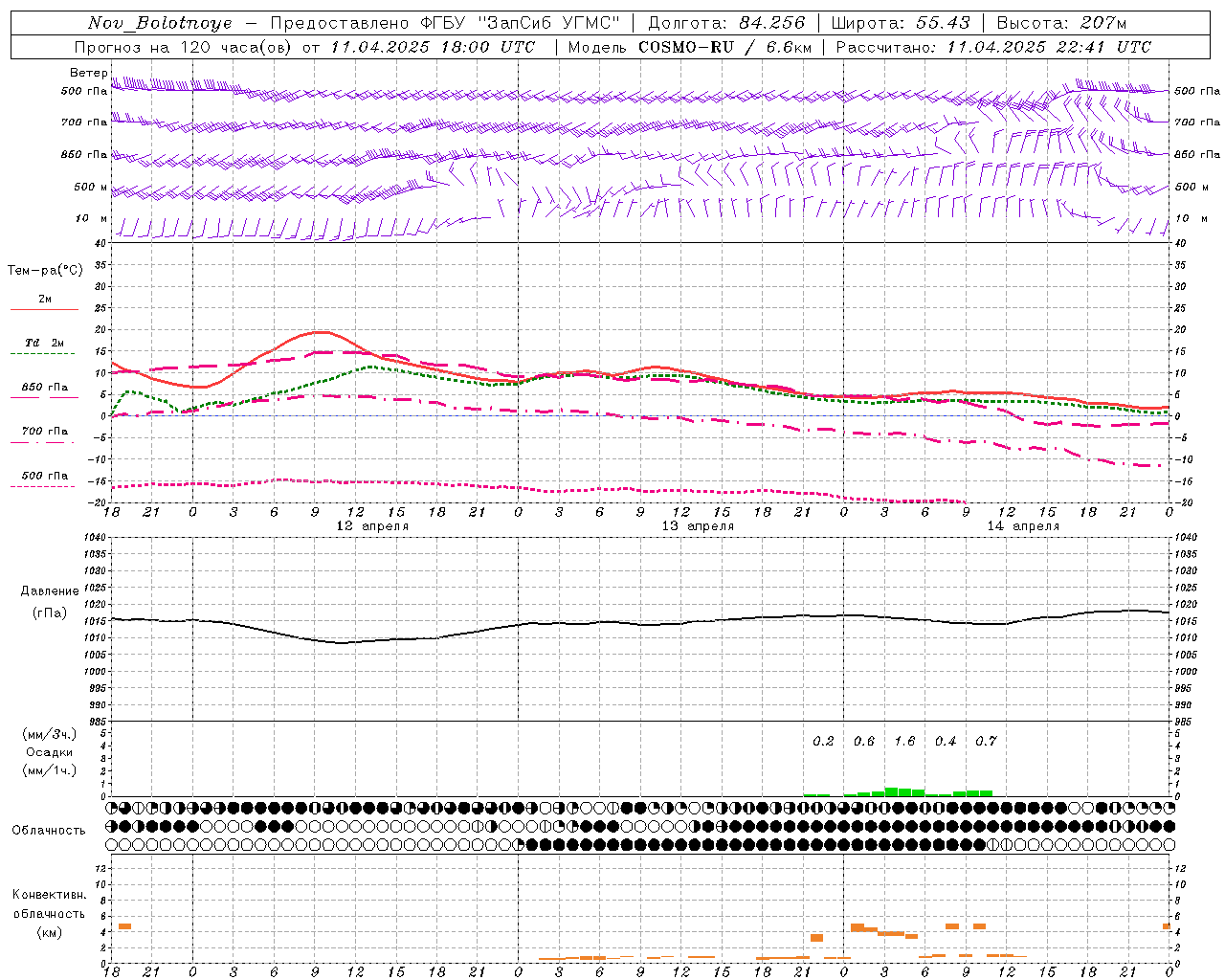Click the forecast start time 11.04.2025 18:00 UTC
The width and height of the screenshot is (1225, 980).
tap(433, 47)
